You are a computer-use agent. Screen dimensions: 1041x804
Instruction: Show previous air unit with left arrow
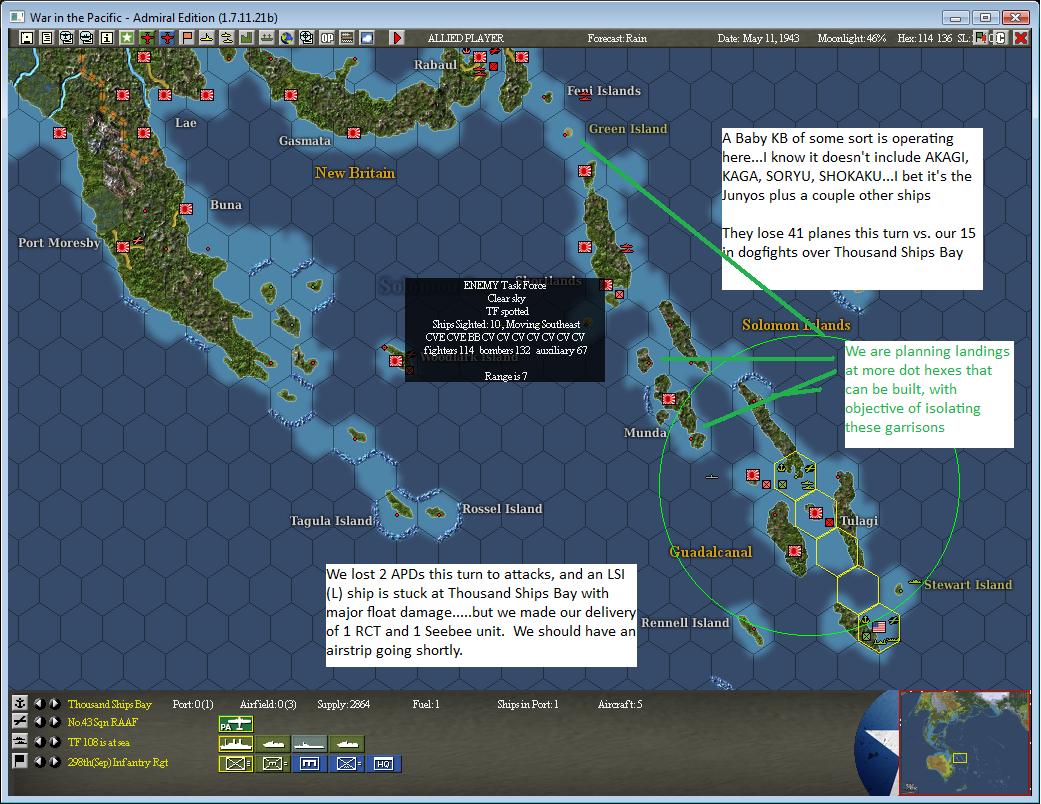pos(40,722)
